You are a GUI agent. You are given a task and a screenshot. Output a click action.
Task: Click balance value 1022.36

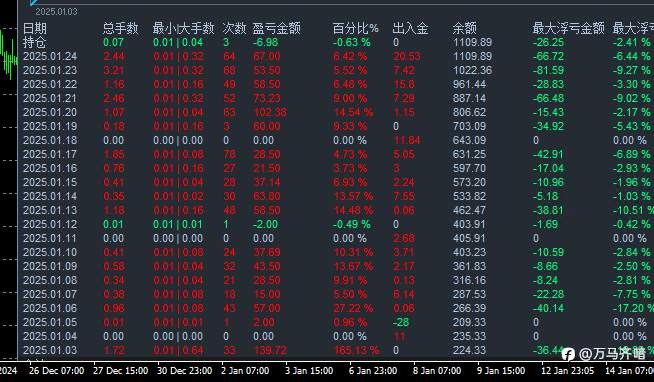473,70
